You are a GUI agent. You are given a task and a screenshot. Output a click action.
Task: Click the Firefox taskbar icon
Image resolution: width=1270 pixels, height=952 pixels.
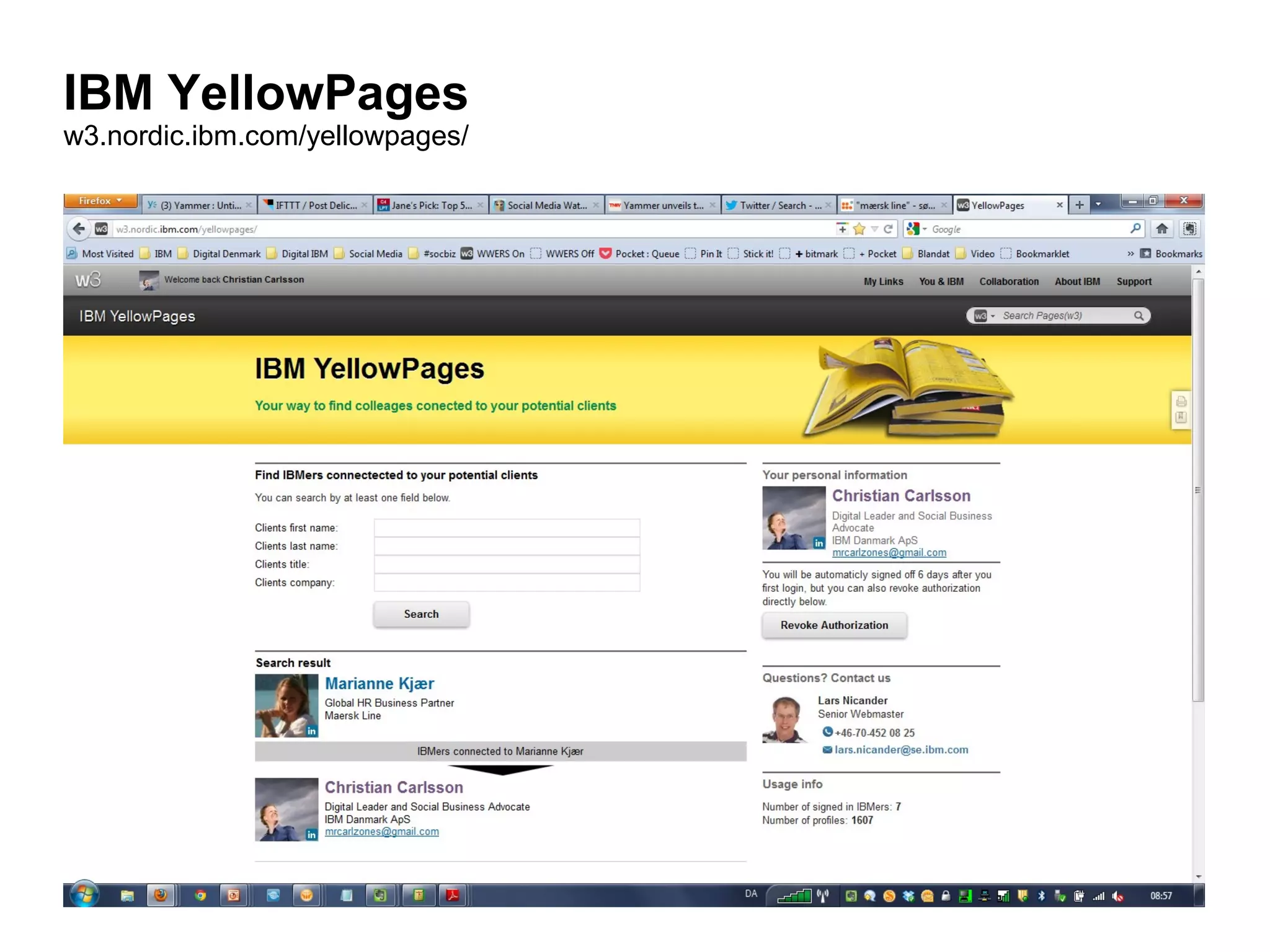161,895
